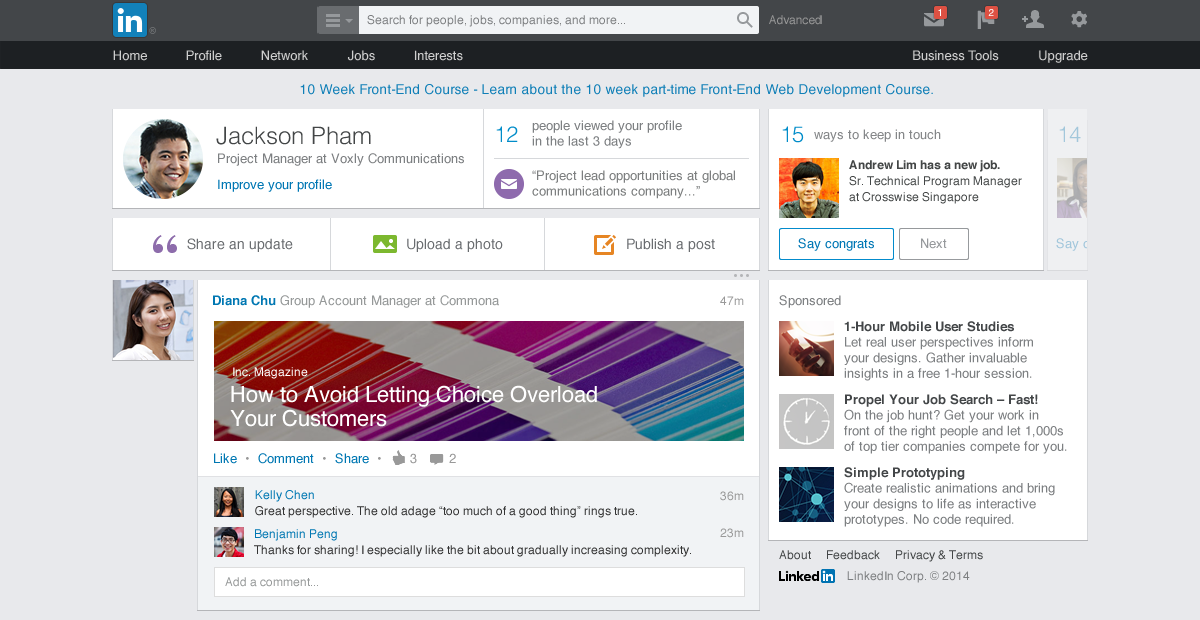
Task: Click the clock ad thumbnail
Action: click(x=806, y=421)
